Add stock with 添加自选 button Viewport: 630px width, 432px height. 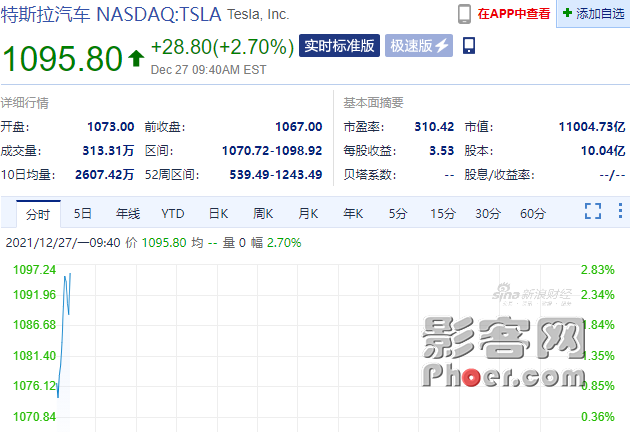click(x=593, y=14)
